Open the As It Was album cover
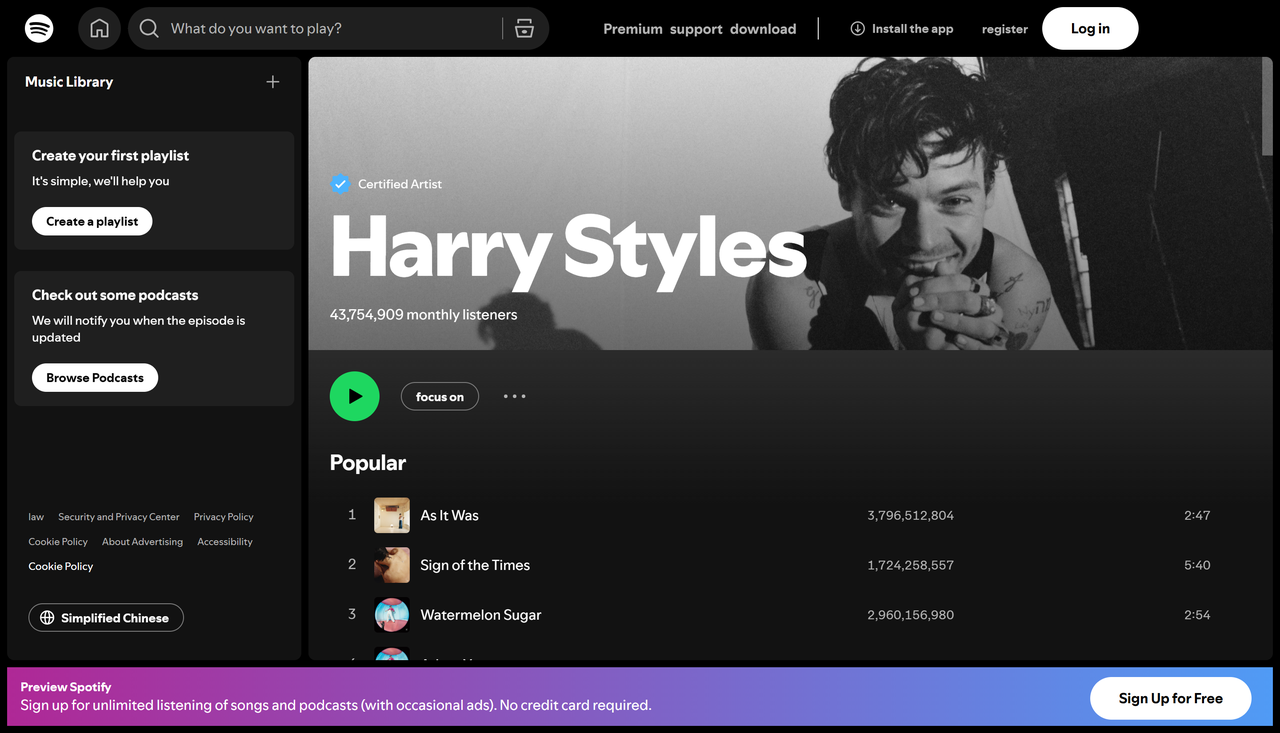 (x=392, y=515)
